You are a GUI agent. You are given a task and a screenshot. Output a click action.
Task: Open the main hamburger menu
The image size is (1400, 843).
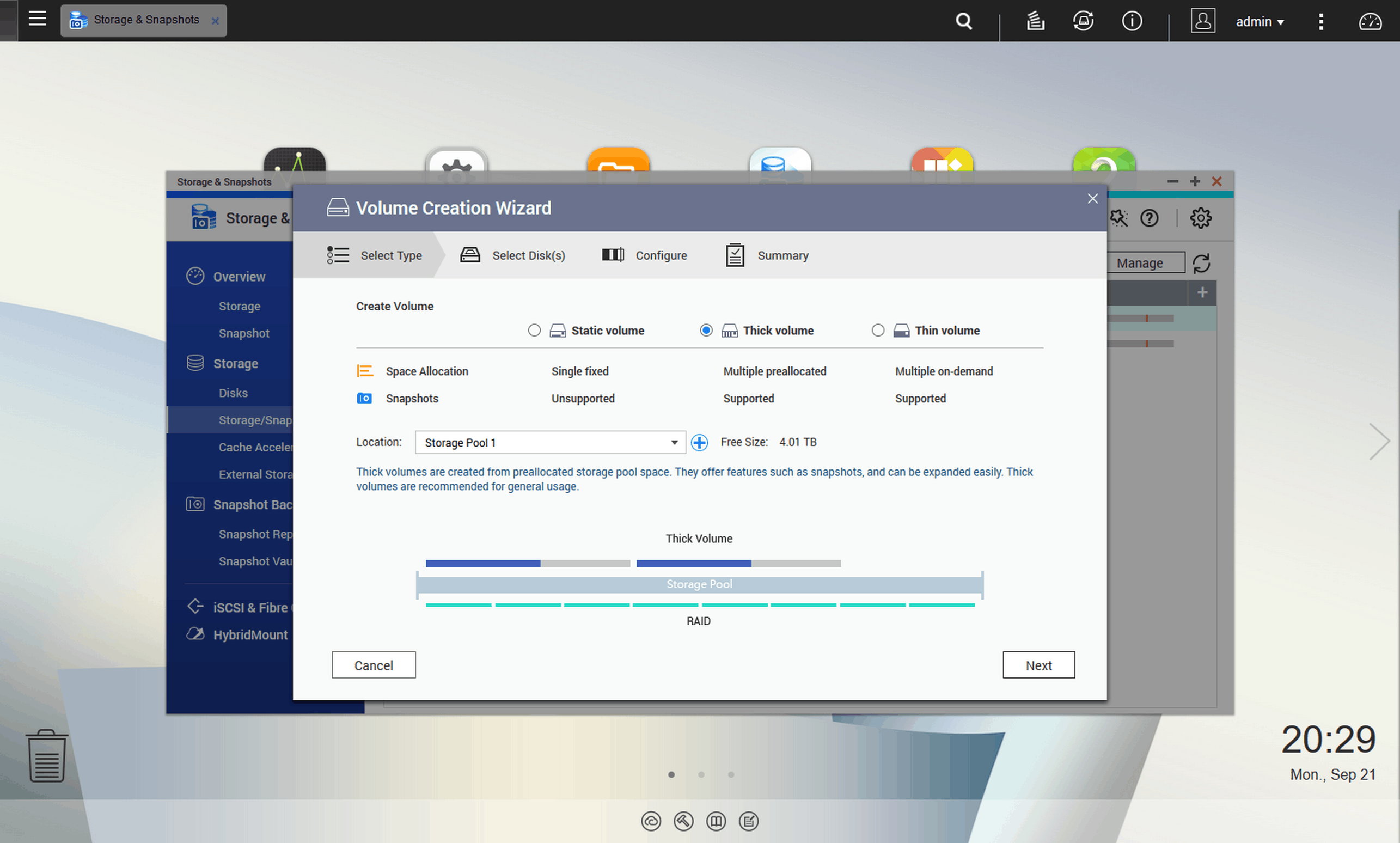38,19
